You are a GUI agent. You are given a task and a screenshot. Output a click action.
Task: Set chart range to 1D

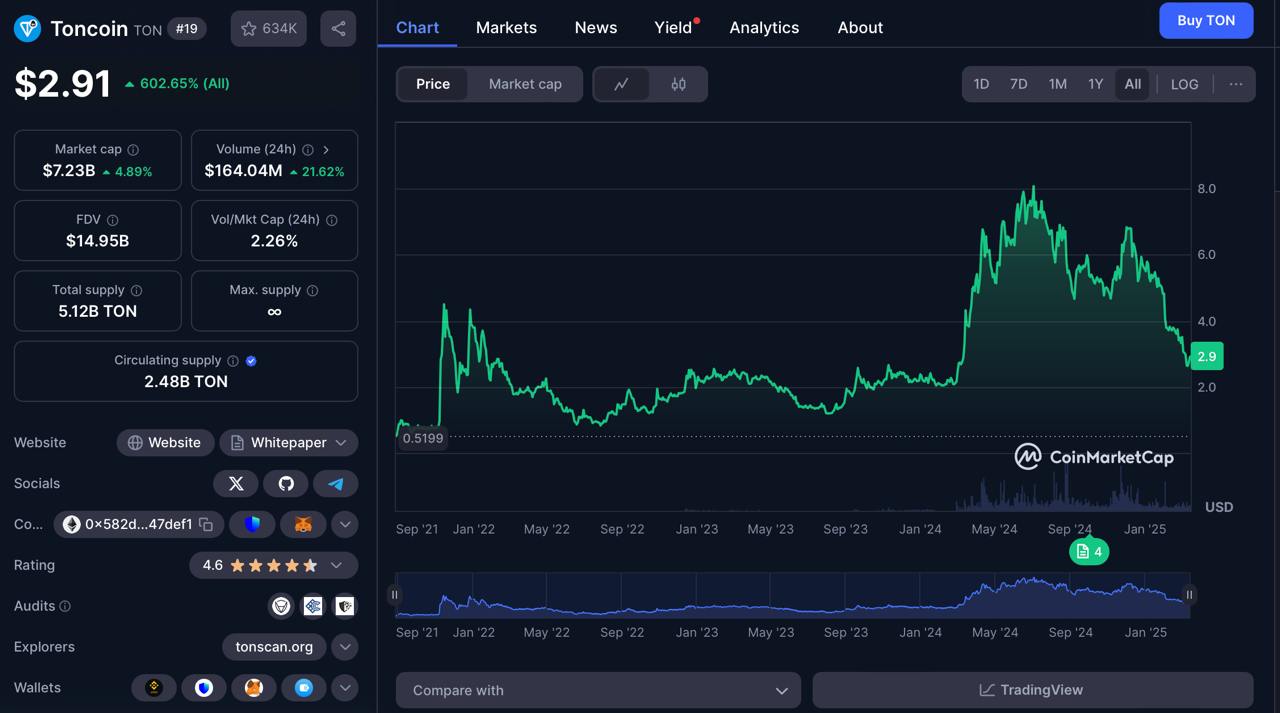tap(981, 84)
